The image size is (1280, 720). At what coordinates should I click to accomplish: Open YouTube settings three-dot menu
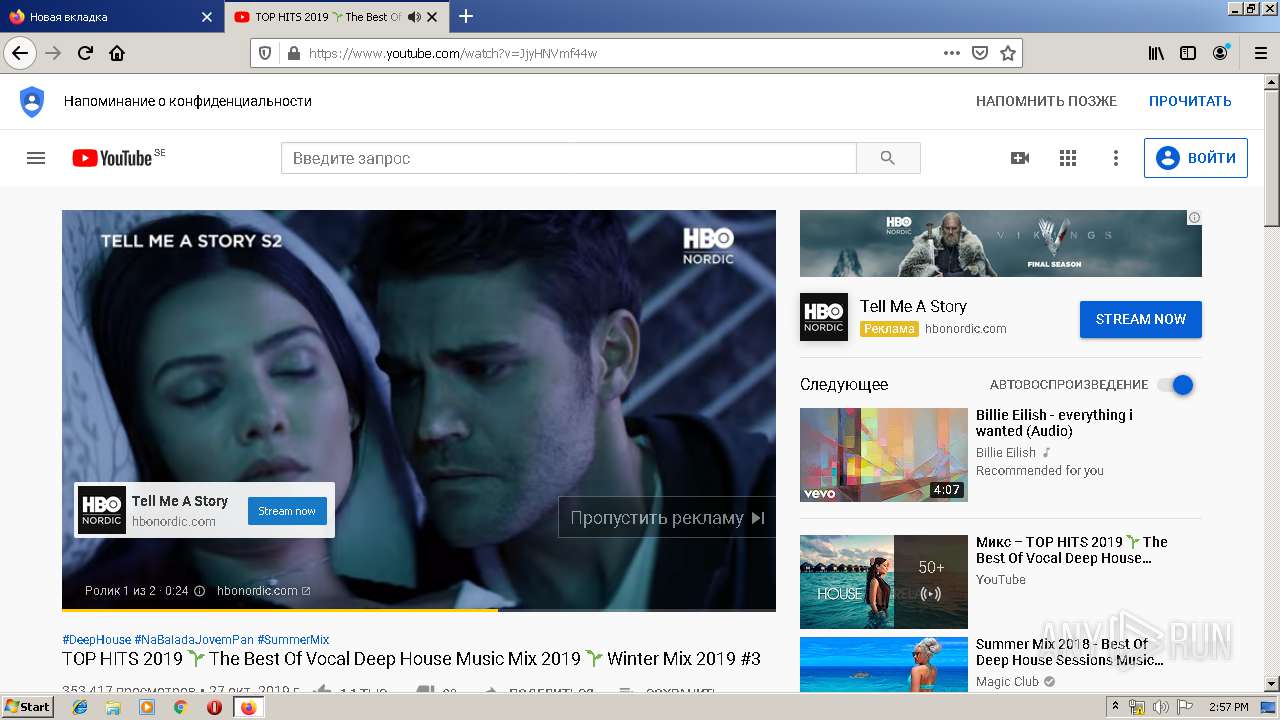pos(1116,158)
